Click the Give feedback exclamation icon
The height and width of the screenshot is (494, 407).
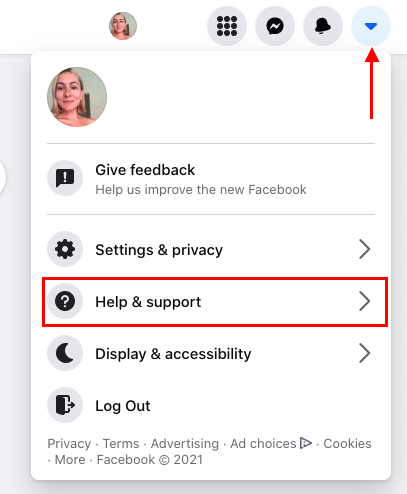[x=65, y=178]
